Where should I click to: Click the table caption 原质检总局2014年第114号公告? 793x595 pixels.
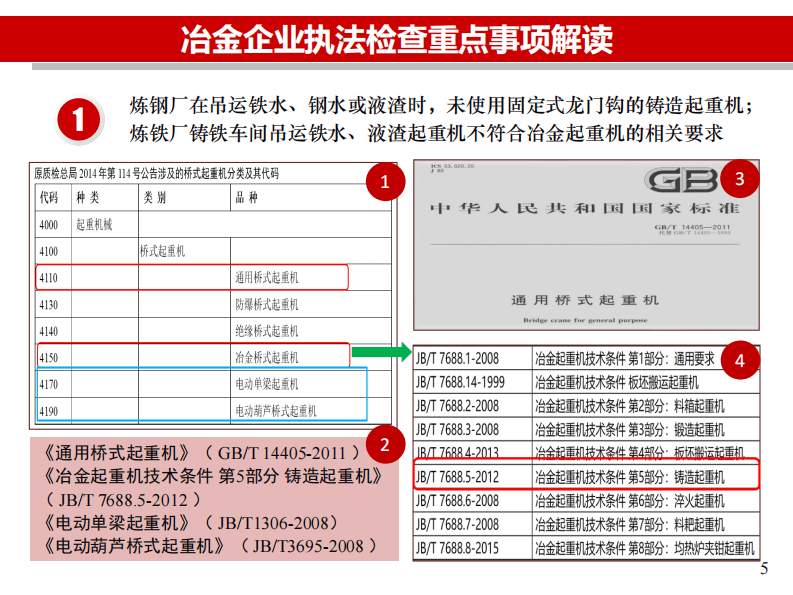click(x=156, y=174)
